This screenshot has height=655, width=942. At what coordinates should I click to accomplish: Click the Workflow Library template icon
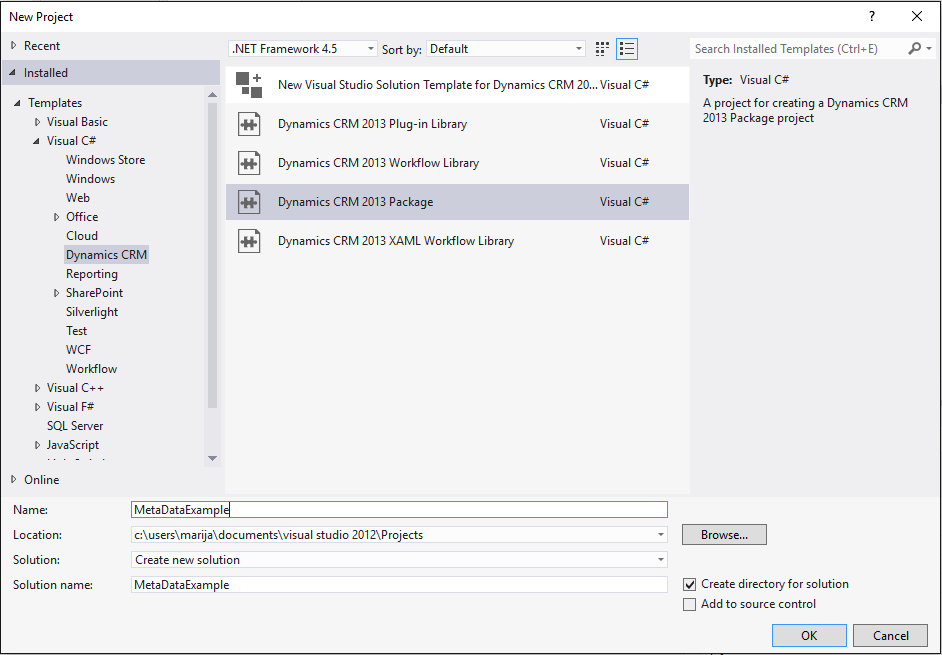pyautogui.click(x=249, y=163)
